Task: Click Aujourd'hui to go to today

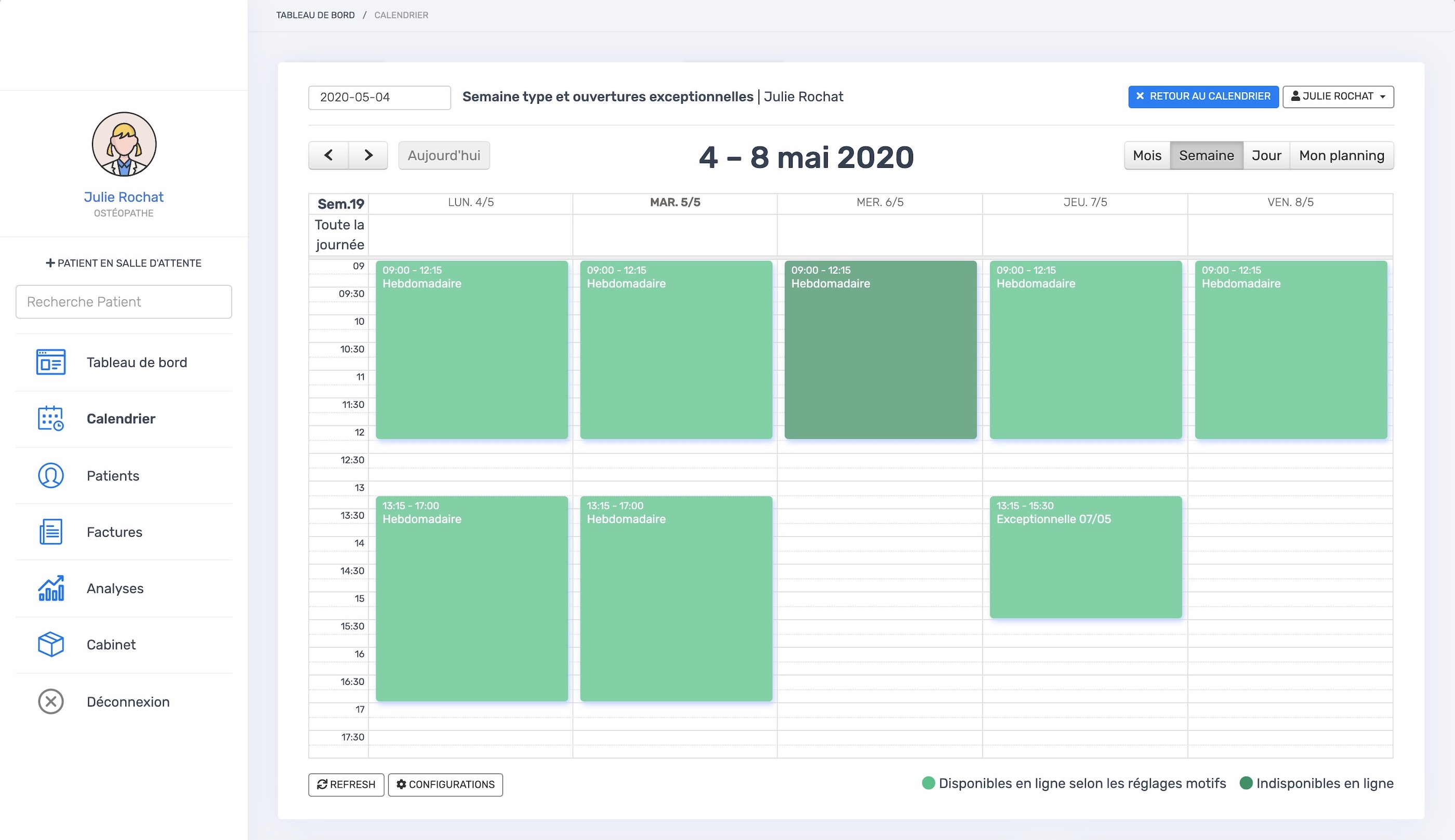Action: point(443,155)
